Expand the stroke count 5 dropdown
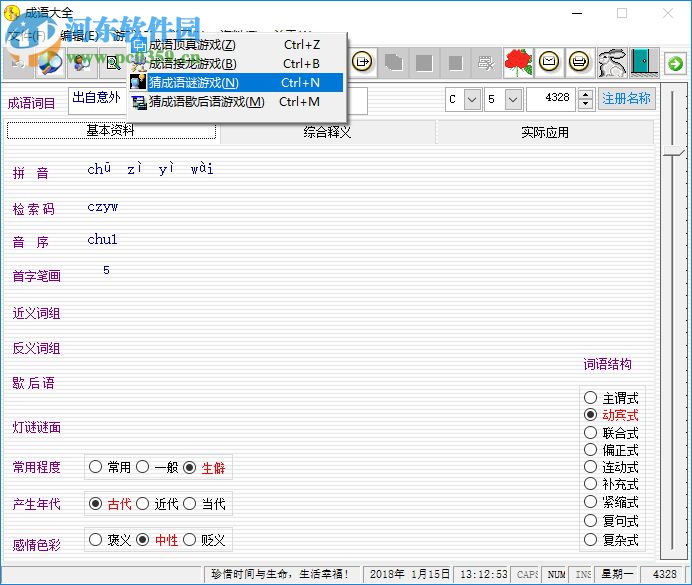This screenshot has width=692, height=585. click(513, 99)
